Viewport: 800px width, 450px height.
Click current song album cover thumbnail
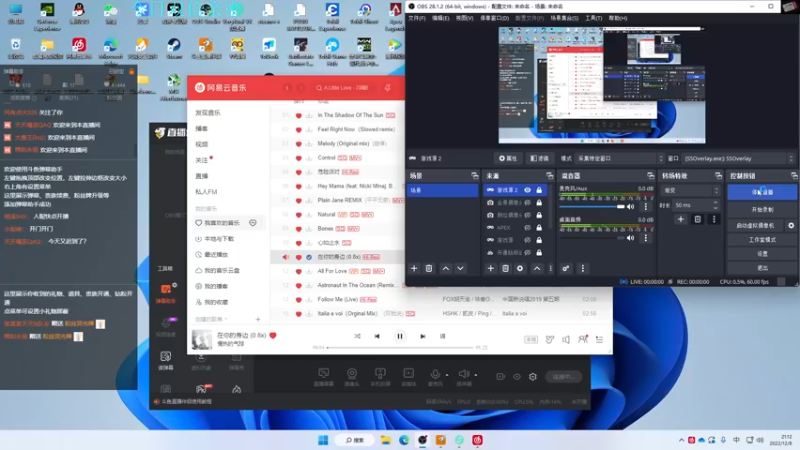point(202,339)
